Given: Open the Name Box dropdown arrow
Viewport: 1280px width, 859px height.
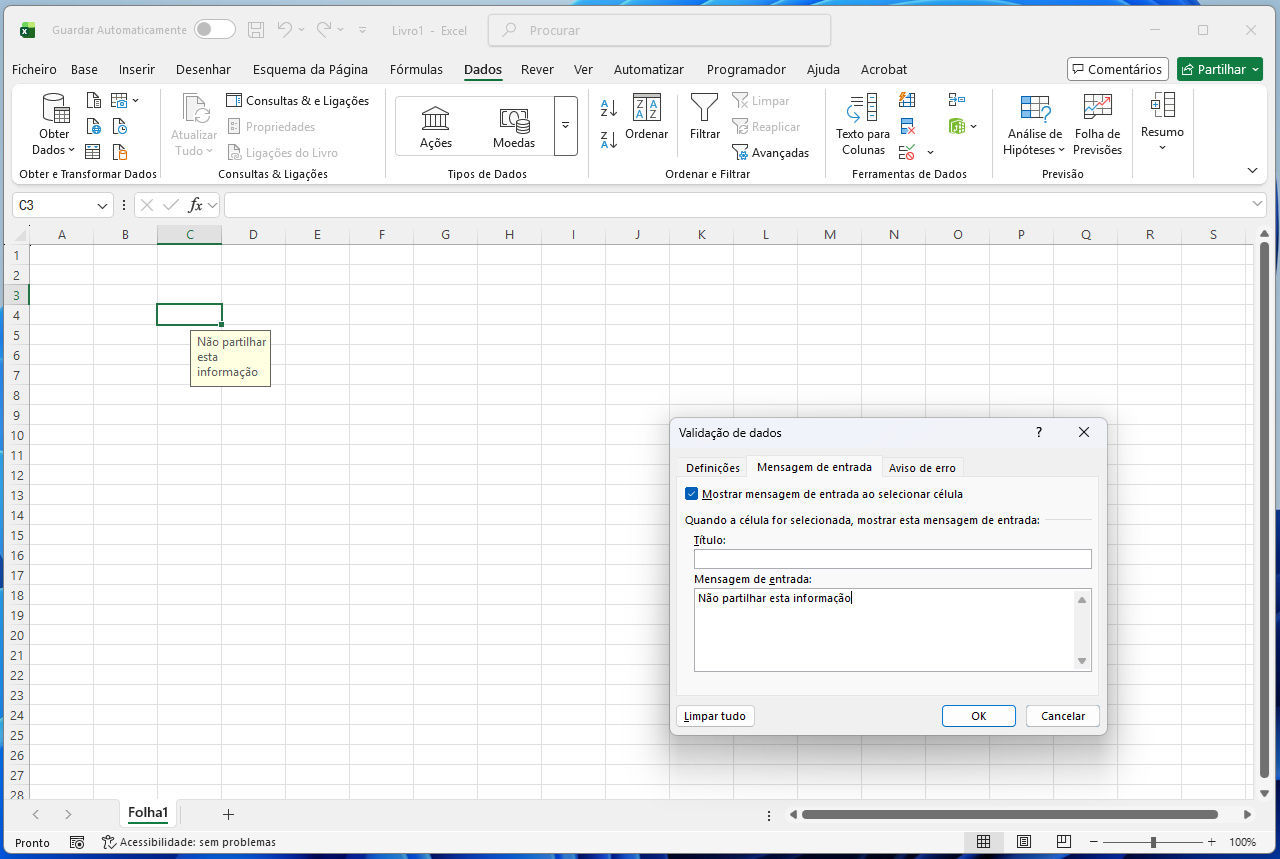Looking at the screenshot, I should (102, 205).
